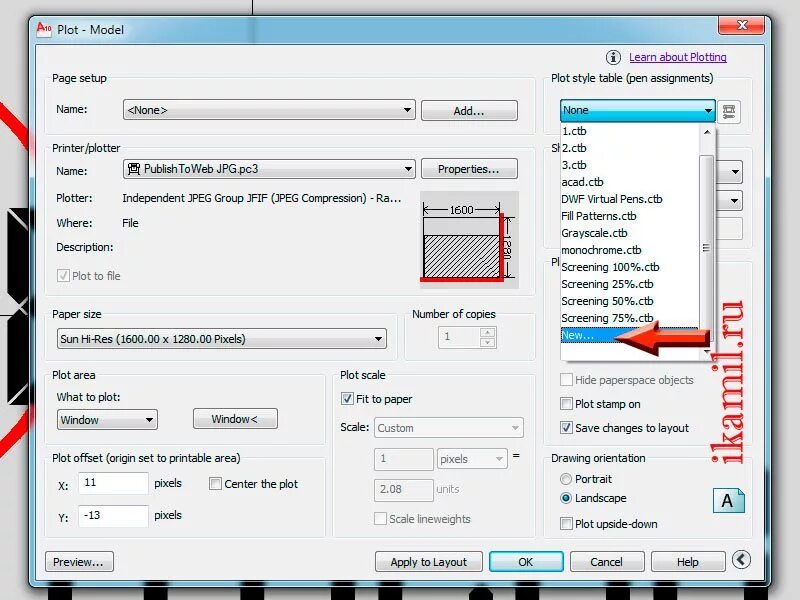Open the Learn about Plotting link
Screen dimensions: 800x600
pyautogui.click(x=678, y=57)
